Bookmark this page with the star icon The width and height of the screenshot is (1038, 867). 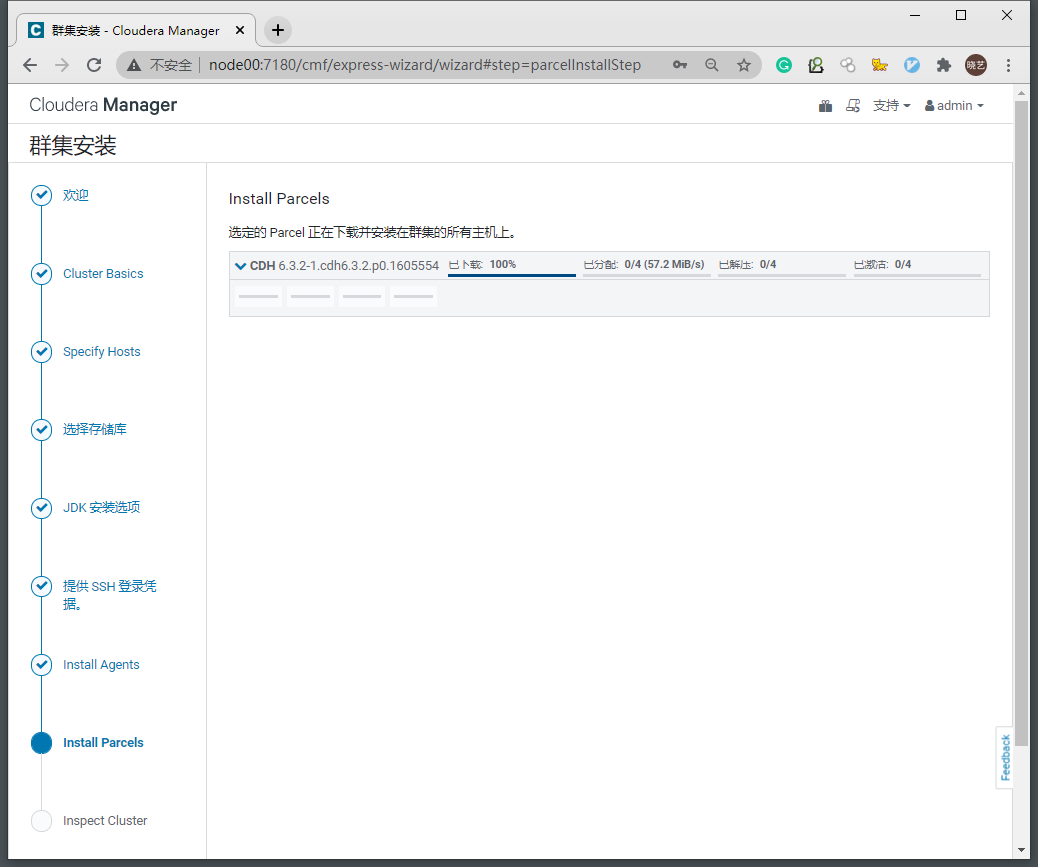pyautogui.click(x=744, y=65)
